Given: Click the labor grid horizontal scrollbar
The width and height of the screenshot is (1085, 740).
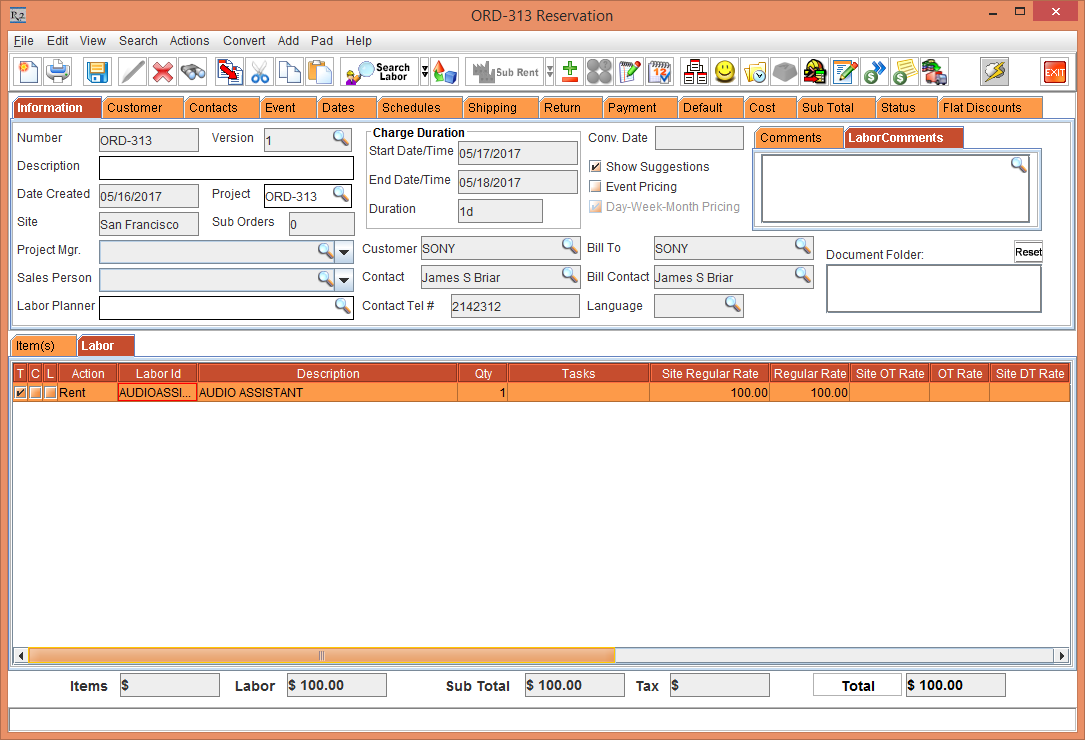Looking at the screenshot, I should click(321, 656).
